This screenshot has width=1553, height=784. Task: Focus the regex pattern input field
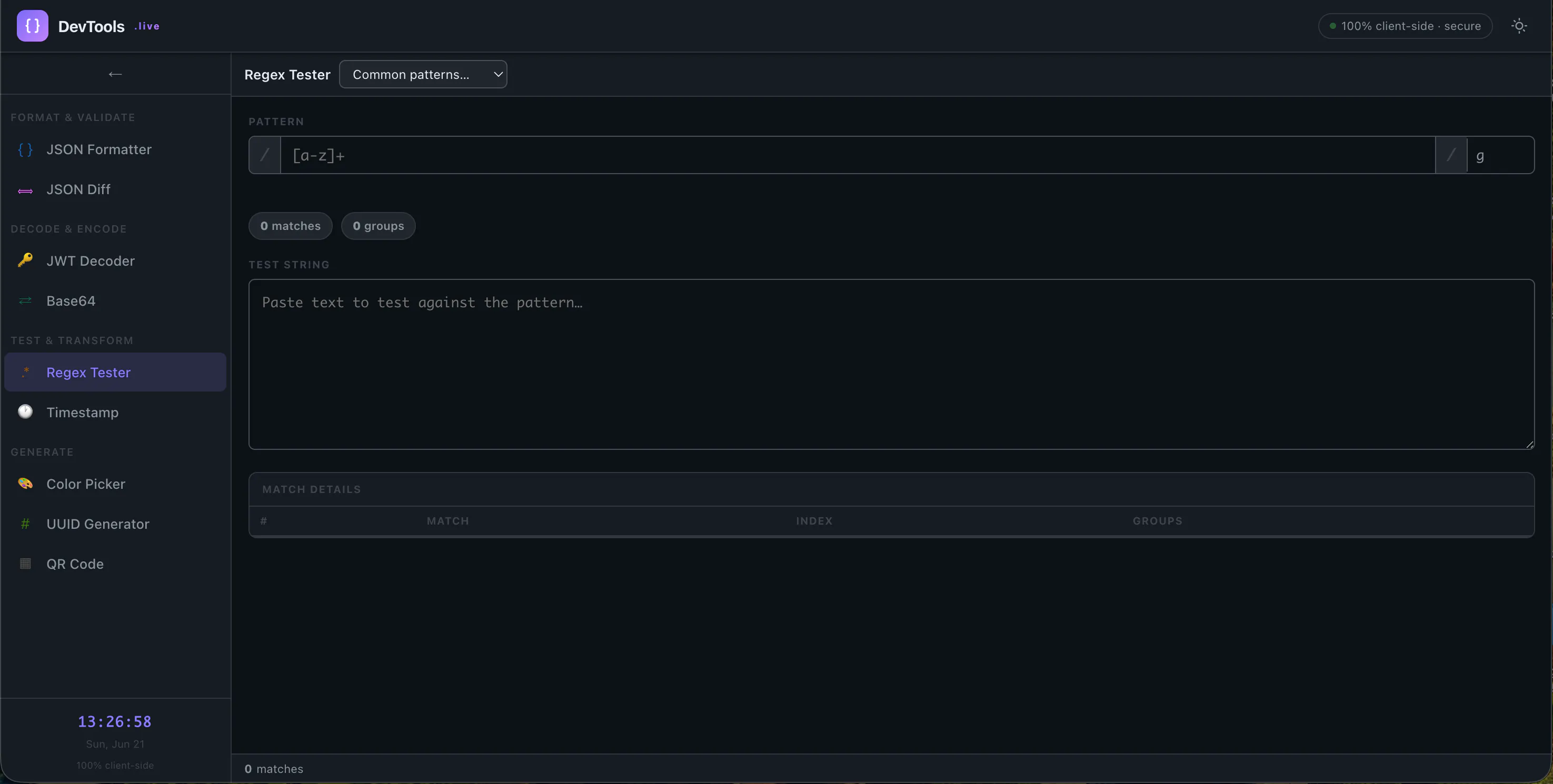[x=857, y=155]
